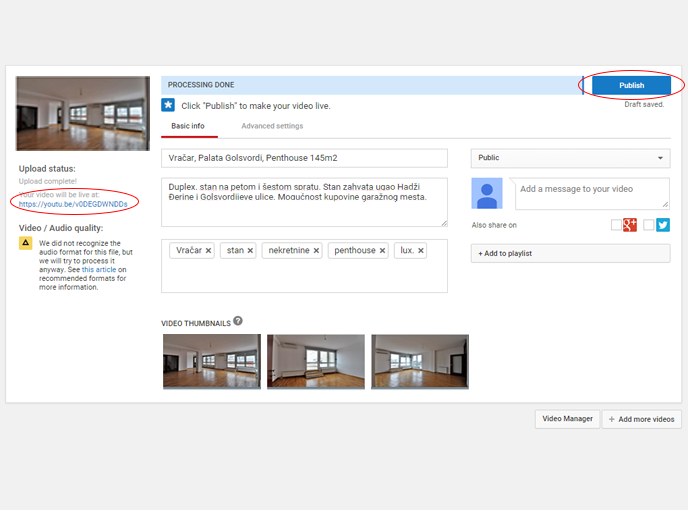The image size is (688, 510).
Task: Click the Google+ share icon
Action: (630, 225)
